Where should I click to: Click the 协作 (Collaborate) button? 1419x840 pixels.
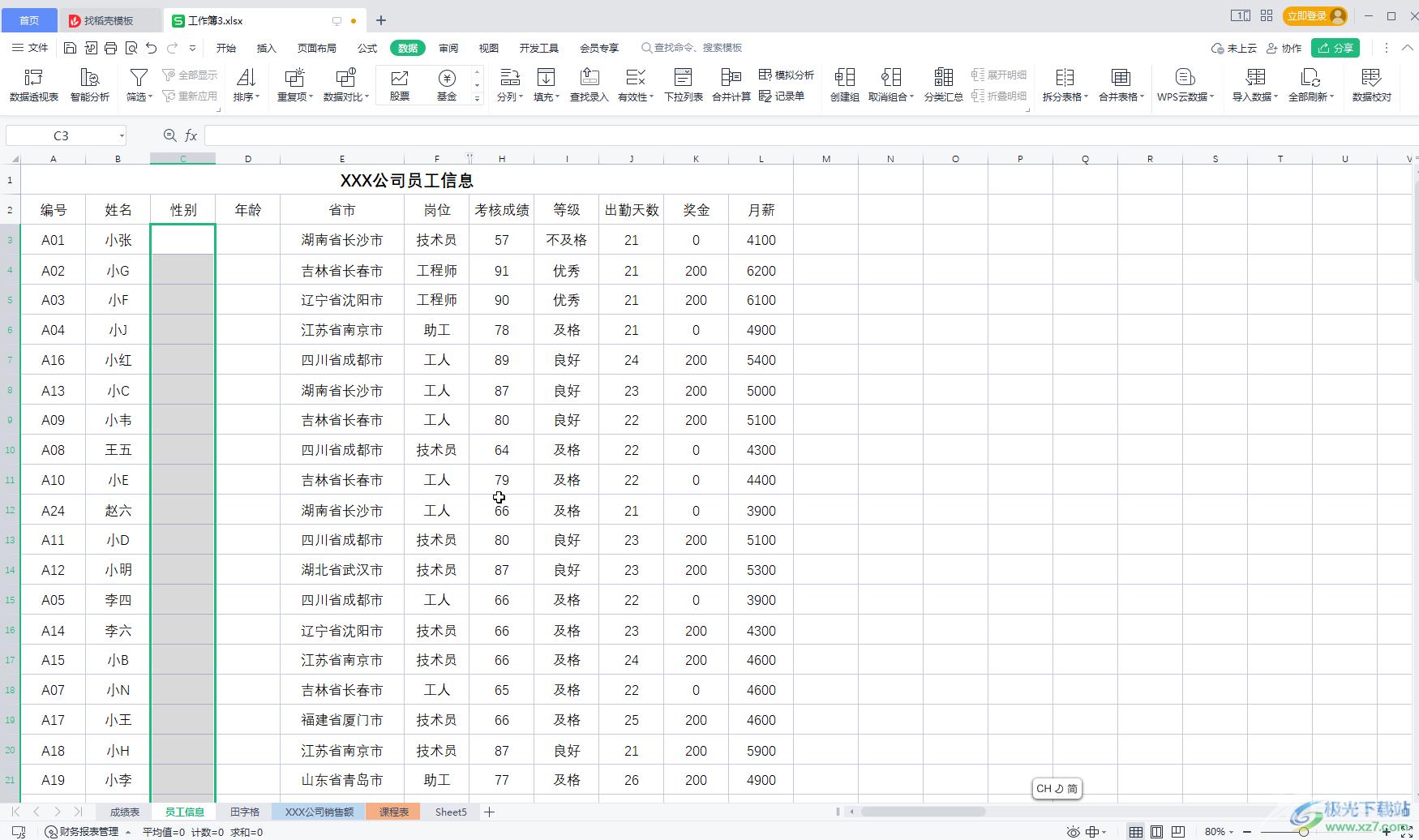(1284, 48)
